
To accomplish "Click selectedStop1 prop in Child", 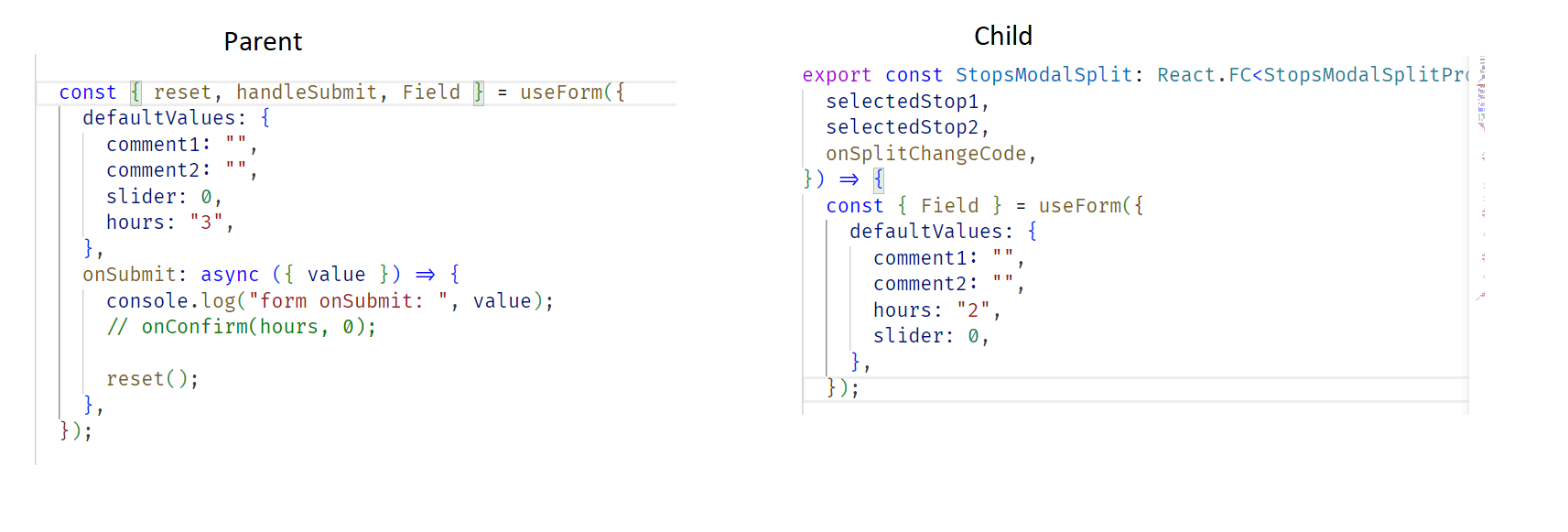I will click(x=903, y=102).
